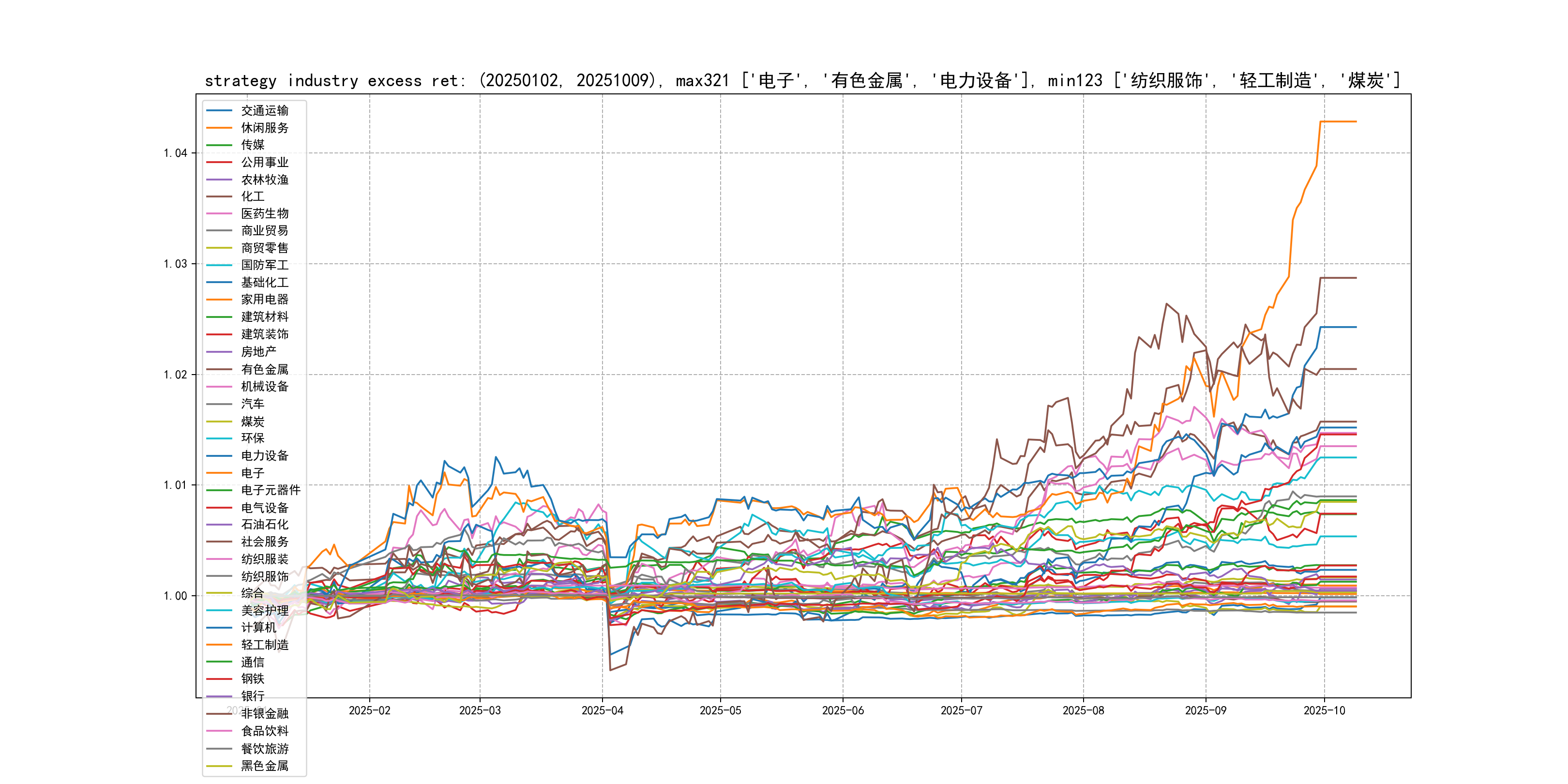The image size is (1568, 784).
Task: Click the 煤炭 legend entry
Action: click(253, 422)
